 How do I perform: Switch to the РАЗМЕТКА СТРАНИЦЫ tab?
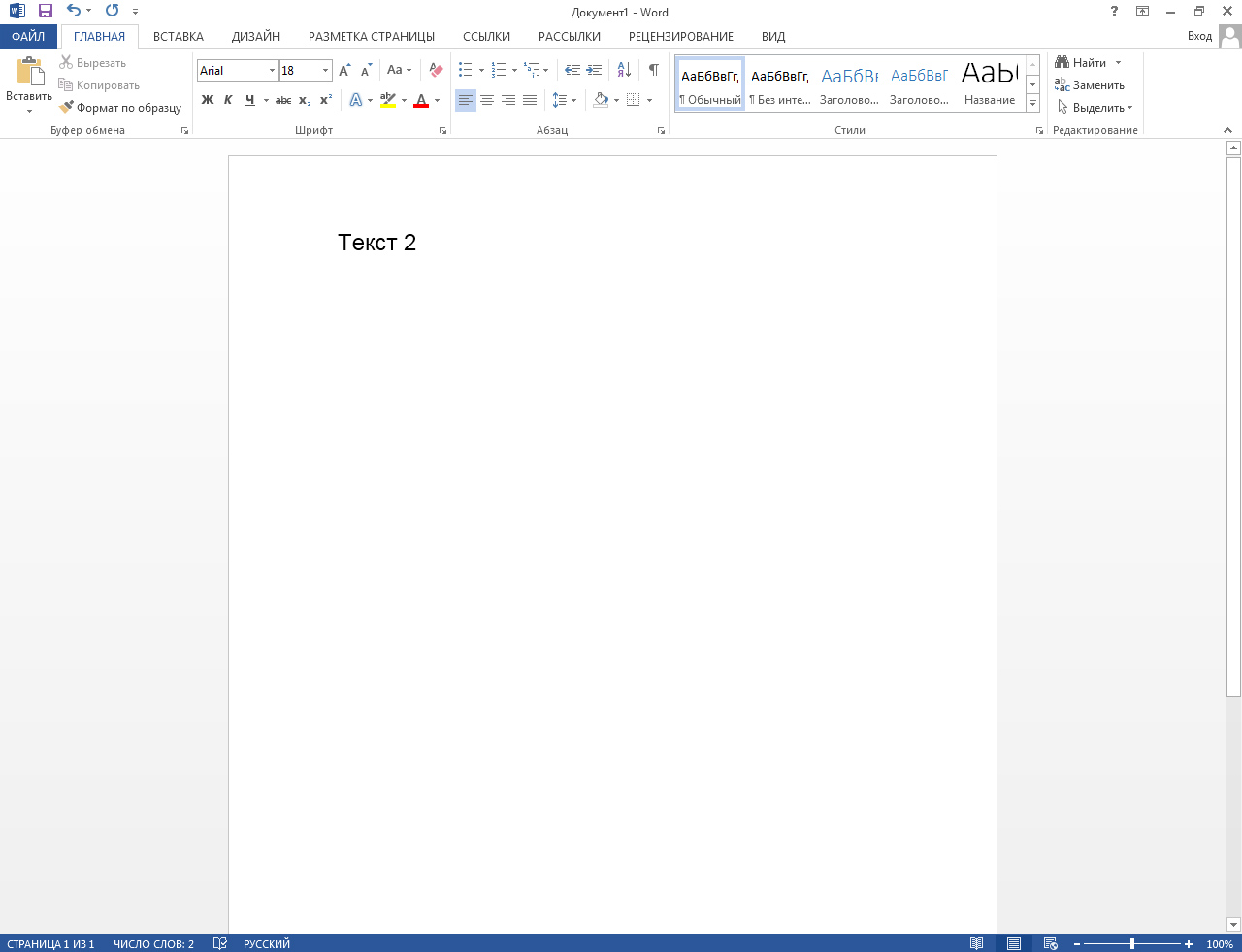372,37
